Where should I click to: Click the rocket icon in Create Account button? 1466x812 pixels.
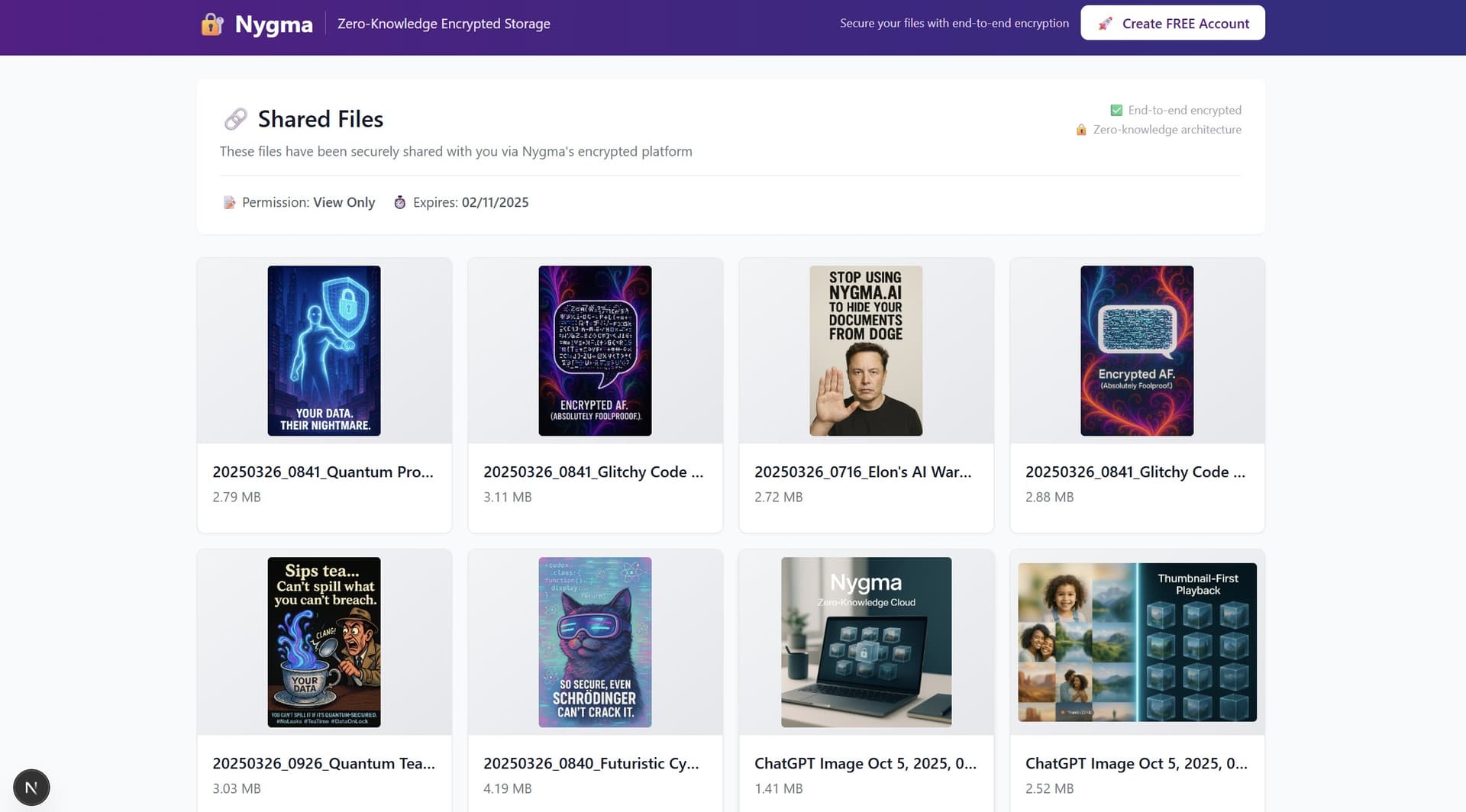pos(1105,24)
